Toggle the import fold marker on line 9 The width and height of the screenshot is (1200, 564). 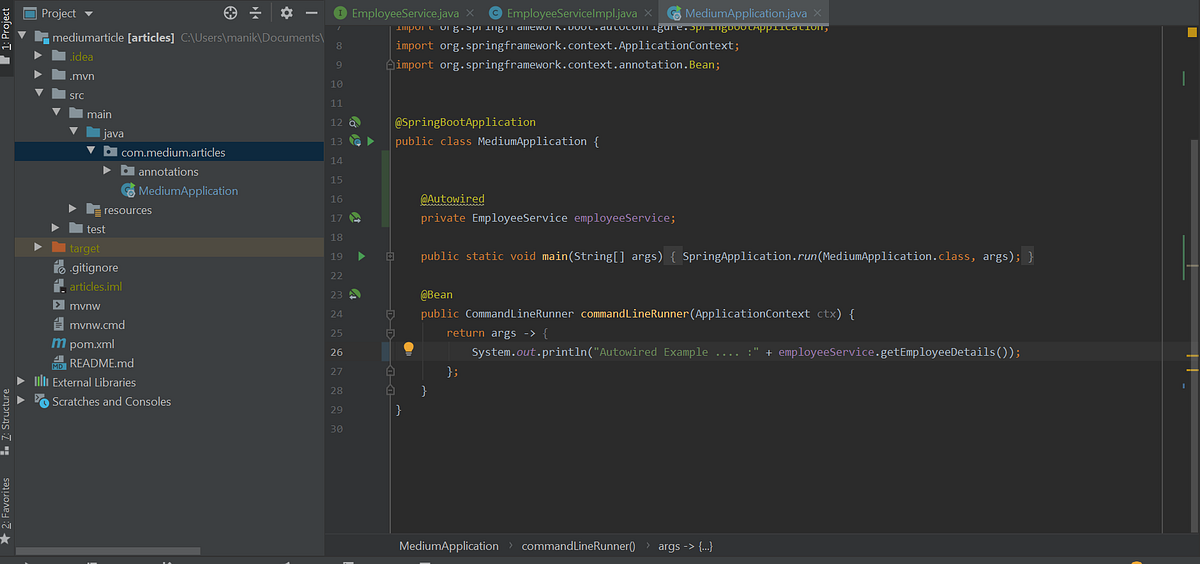point(390,65)
